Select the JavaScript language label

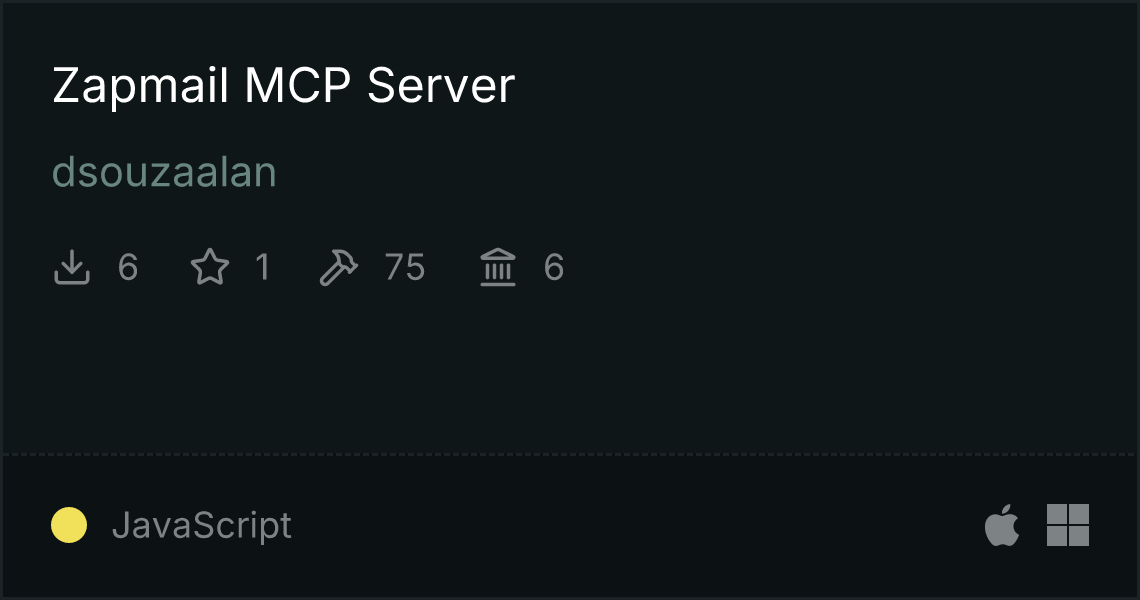point(202,525)
